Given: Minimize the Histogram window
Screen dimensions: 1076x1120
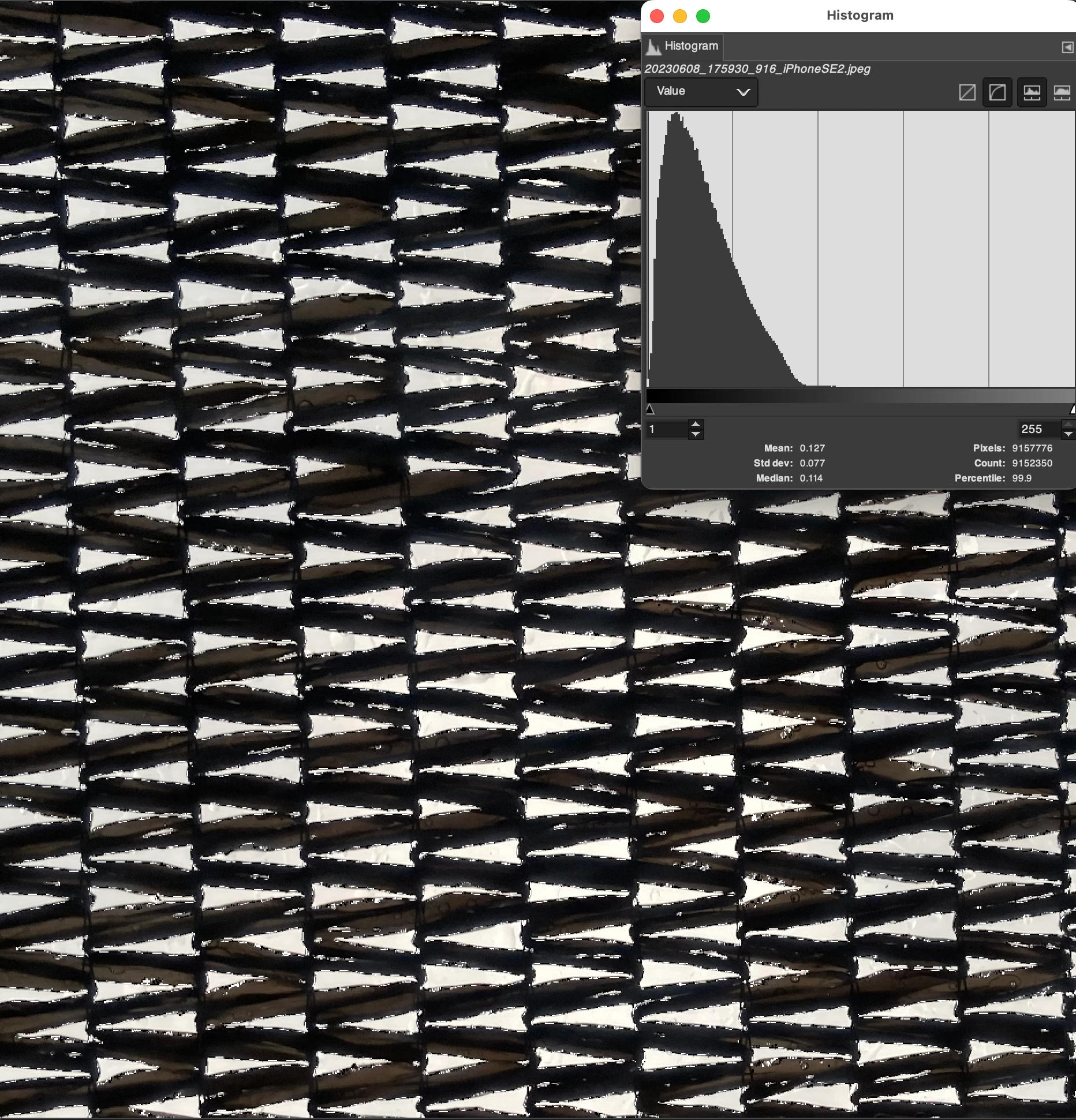Looking at the screenshot, I should pyautogui.click(x=680, y=16).
